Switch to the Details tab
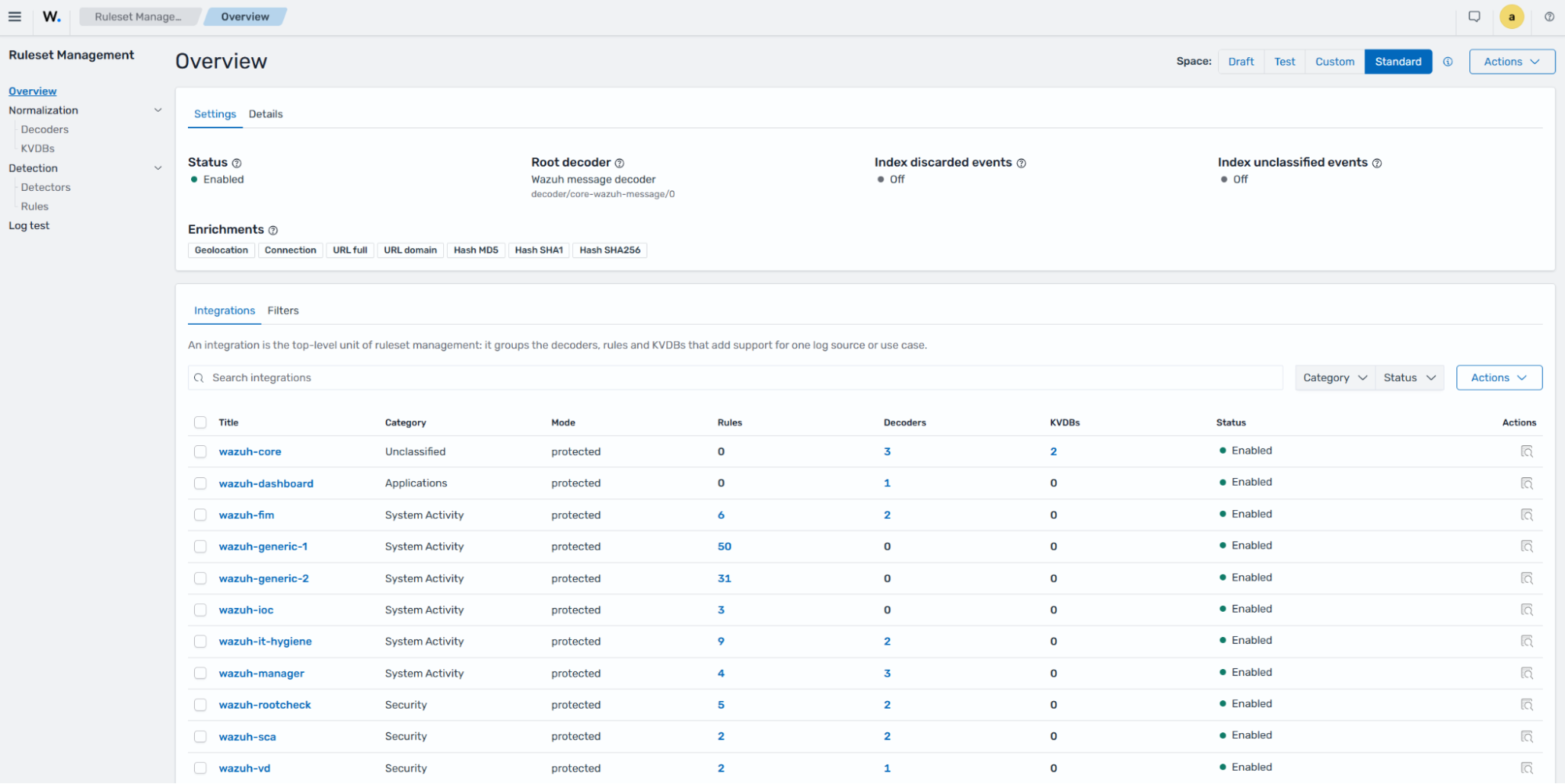The width and height of the screenshot is (1565, 784). pos(265,114)
